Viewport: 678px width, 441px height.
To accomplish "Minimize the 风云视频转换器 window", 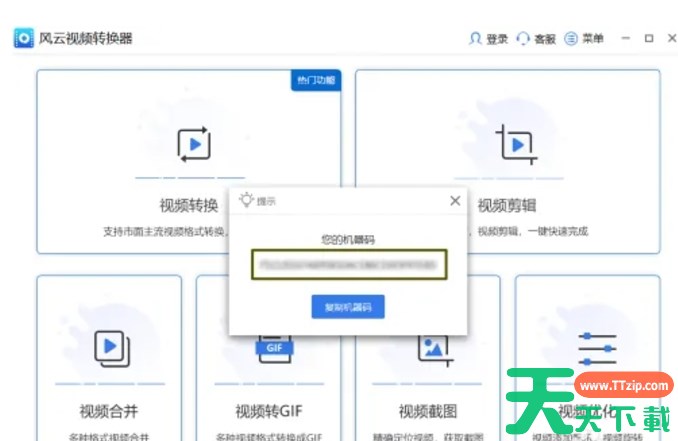I will pos(625,38).
